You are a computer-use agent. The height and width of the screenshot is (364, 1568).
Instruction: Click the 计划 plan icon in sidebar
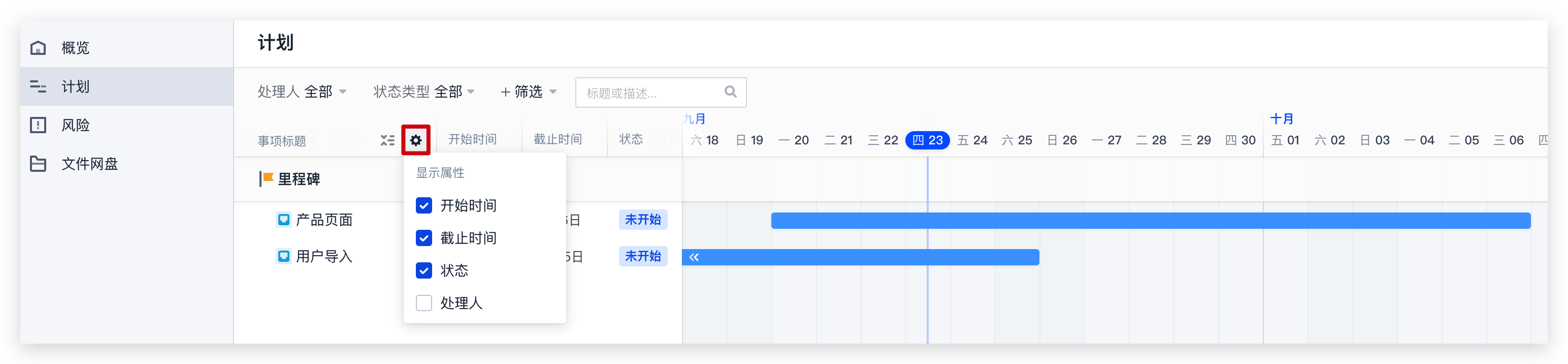pyautogui.click(x=38, y=86)
